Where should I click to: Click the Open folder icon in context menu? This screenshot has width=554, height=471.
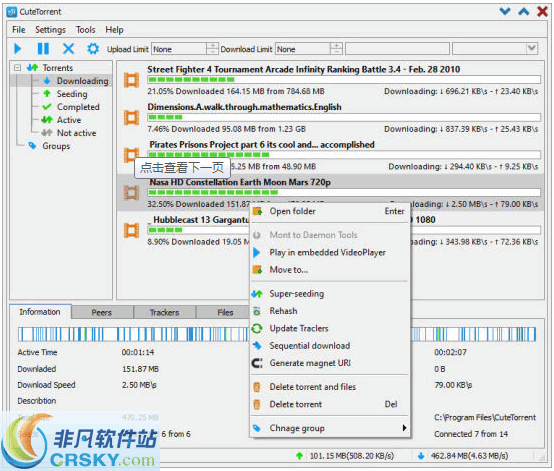coord(258,211)
